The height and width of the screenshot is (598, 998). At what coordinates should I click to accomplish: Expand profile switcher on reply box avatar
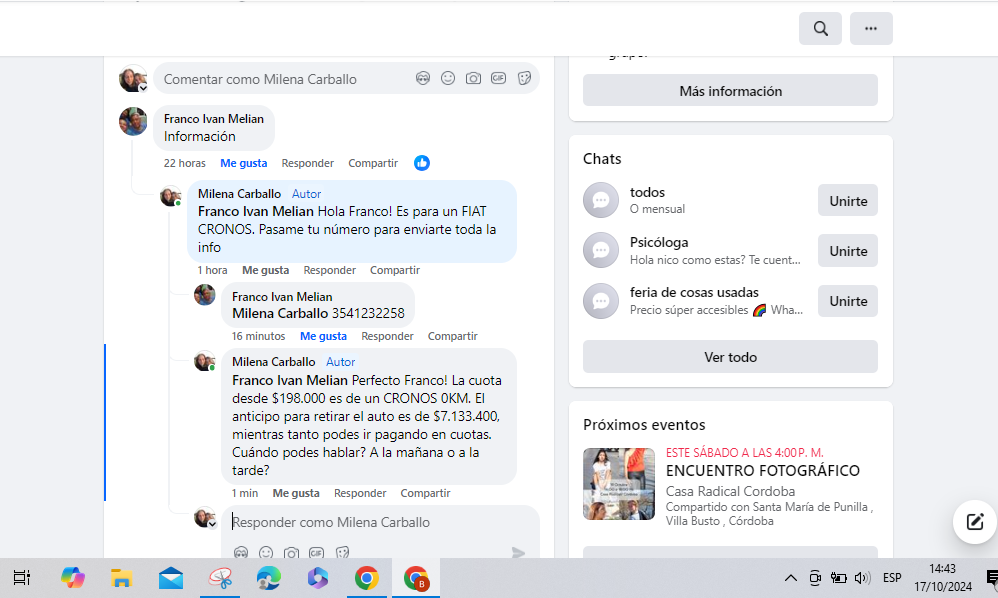(212, 524)
